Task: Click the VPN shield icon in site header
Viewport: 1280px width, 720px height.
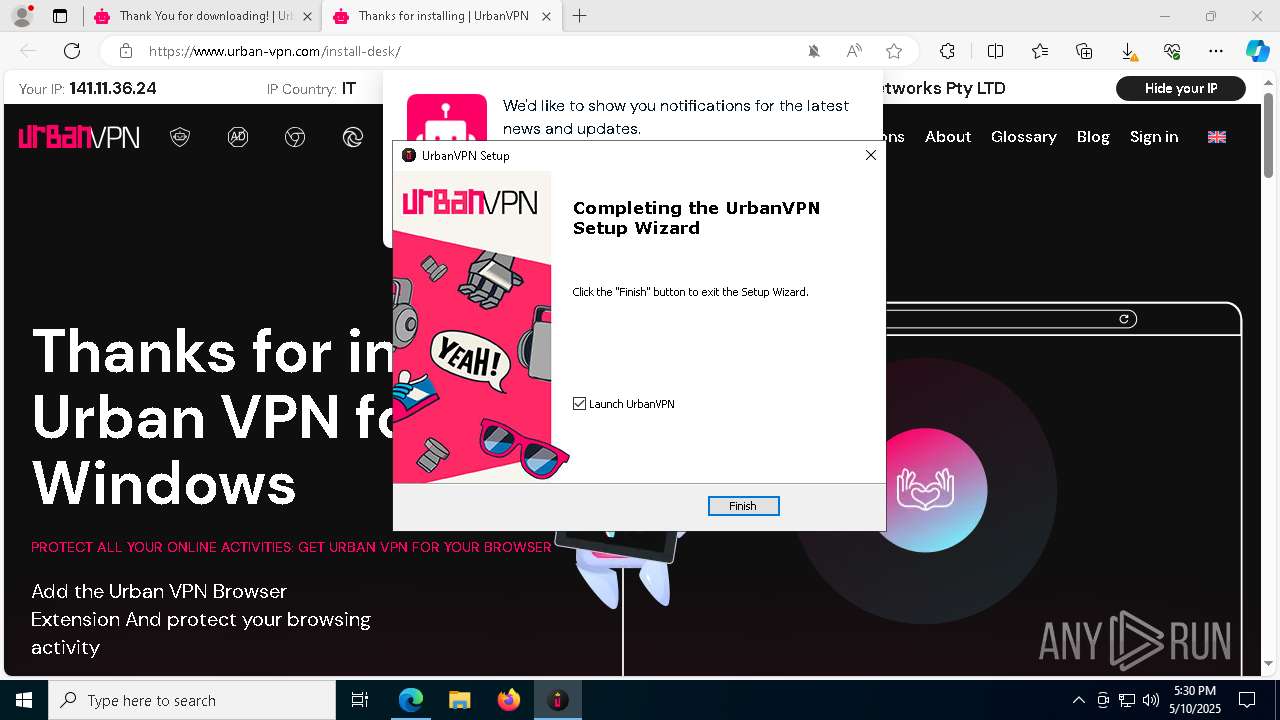Action: (x=180, y=137)
